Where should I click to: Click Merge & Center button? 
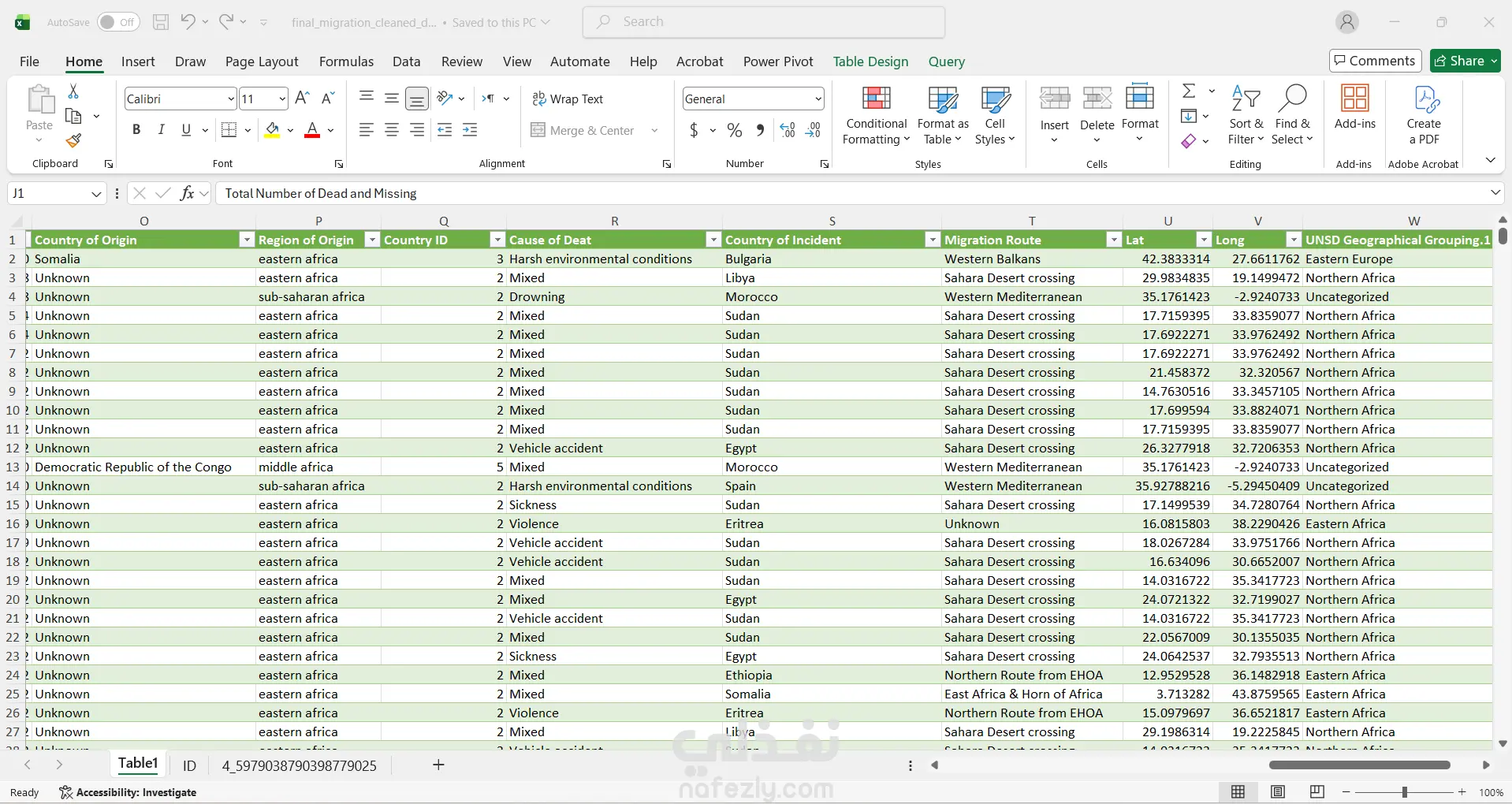click(583, 130)
